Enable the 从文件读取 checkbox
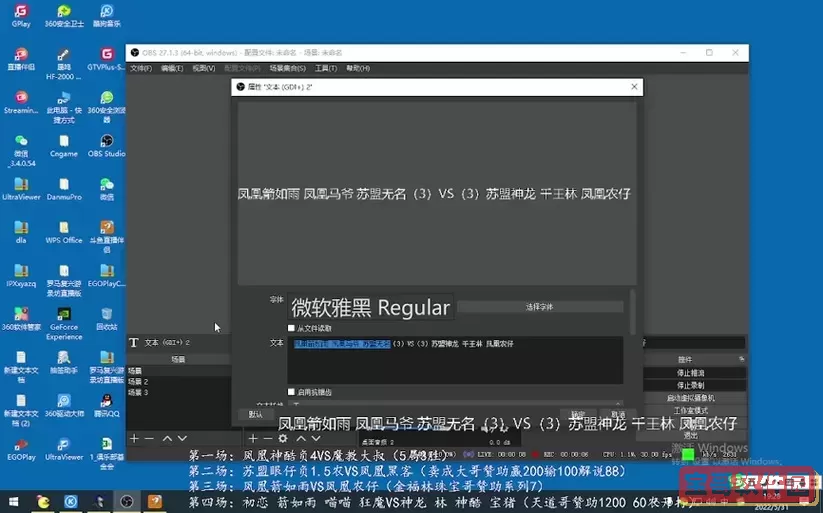 coord(291,328)
